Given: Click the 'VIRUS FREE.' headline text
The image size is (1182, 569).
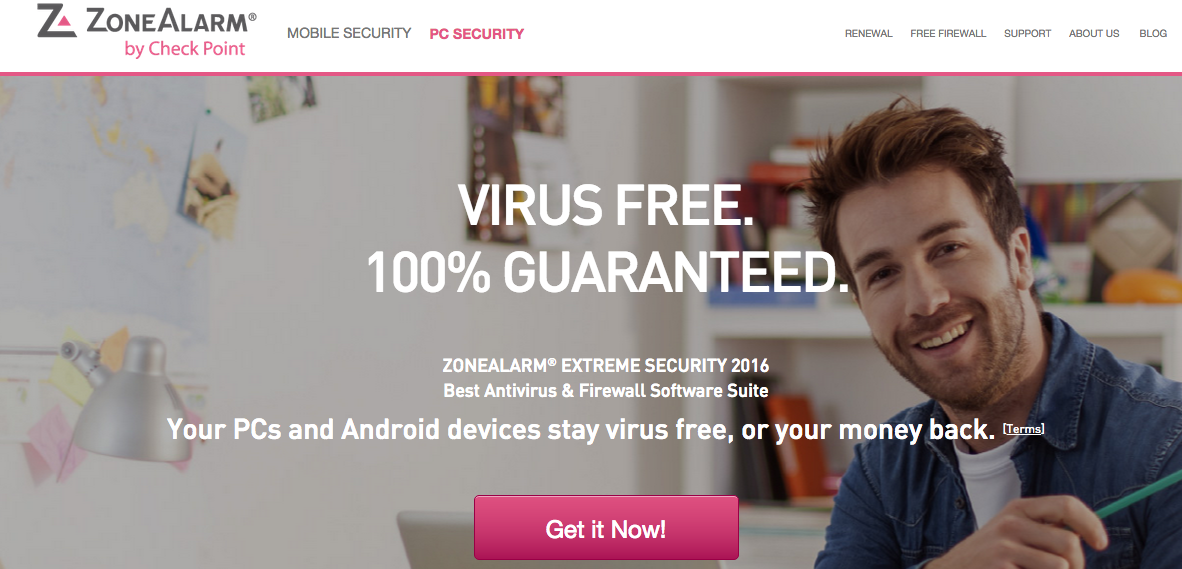Looking at the screenshot, I should [606, 205].
